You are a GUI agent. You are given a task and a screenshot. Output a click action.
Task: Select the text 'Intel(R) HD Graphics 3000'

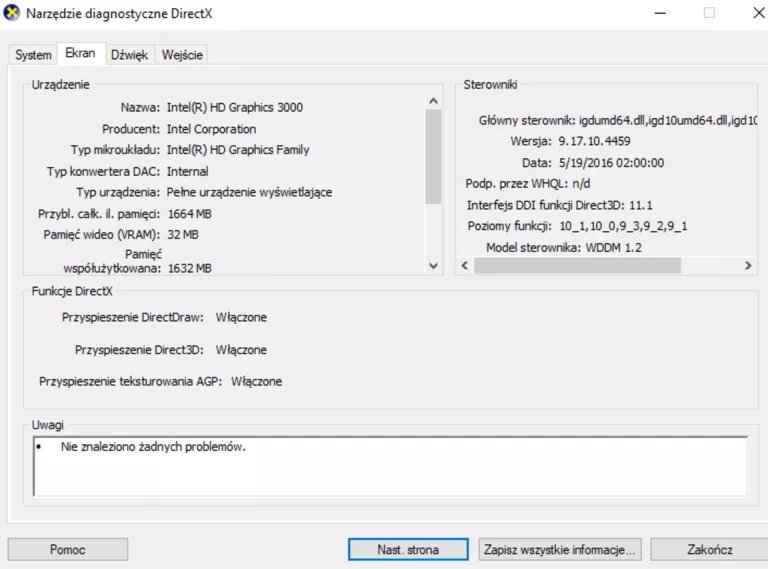tap(235, 107)
